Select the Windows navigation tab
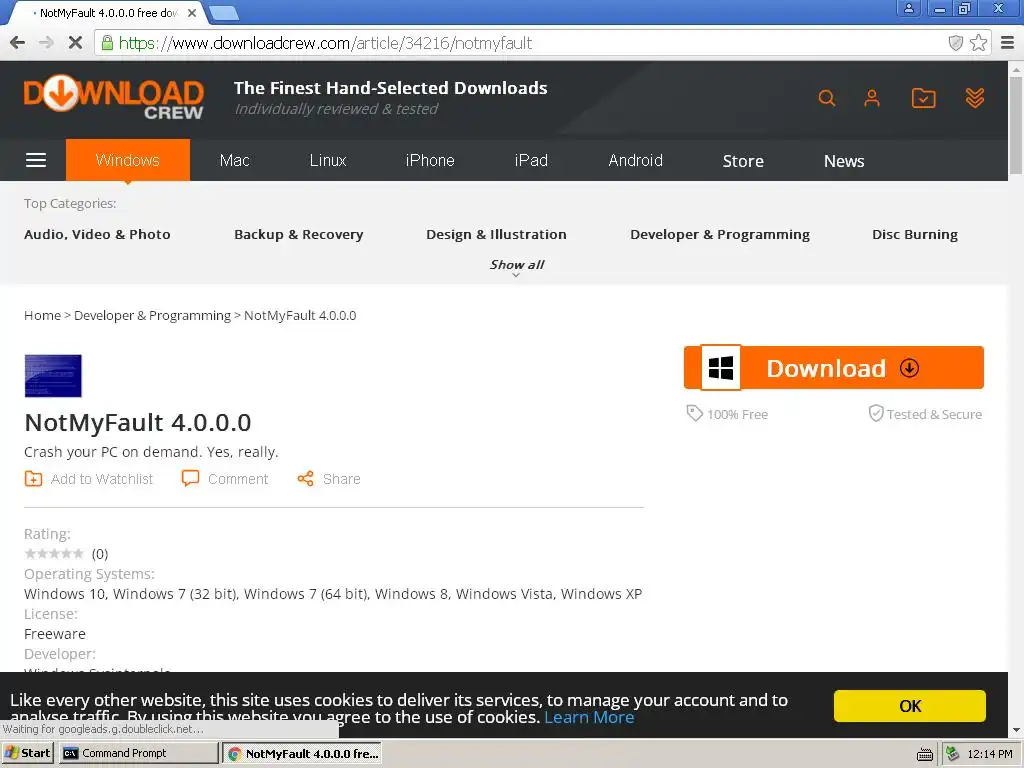Viewport: 1024px width, 768px height. point(128,160)
